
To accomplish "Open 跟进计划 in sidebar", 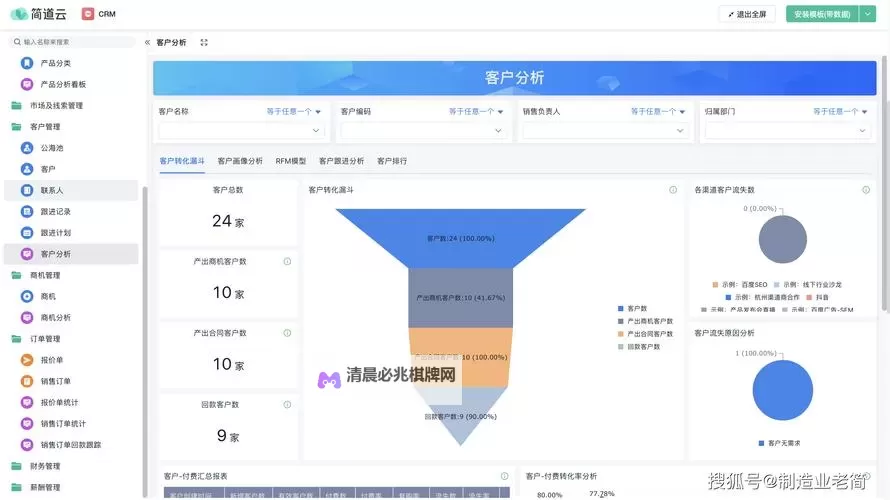I will point(55,233).
